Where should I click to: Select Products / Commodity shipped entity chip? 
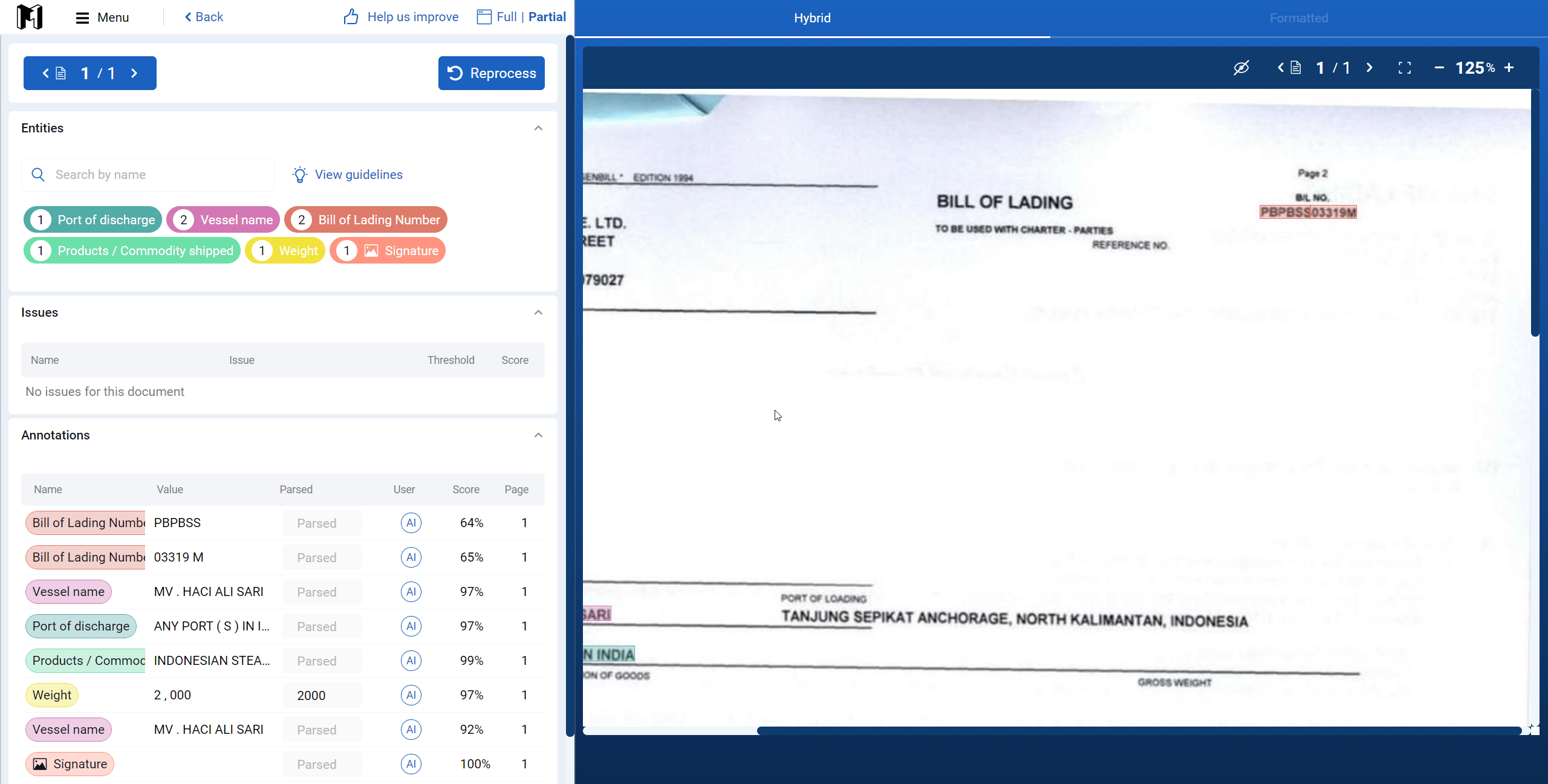coord(132,250)
